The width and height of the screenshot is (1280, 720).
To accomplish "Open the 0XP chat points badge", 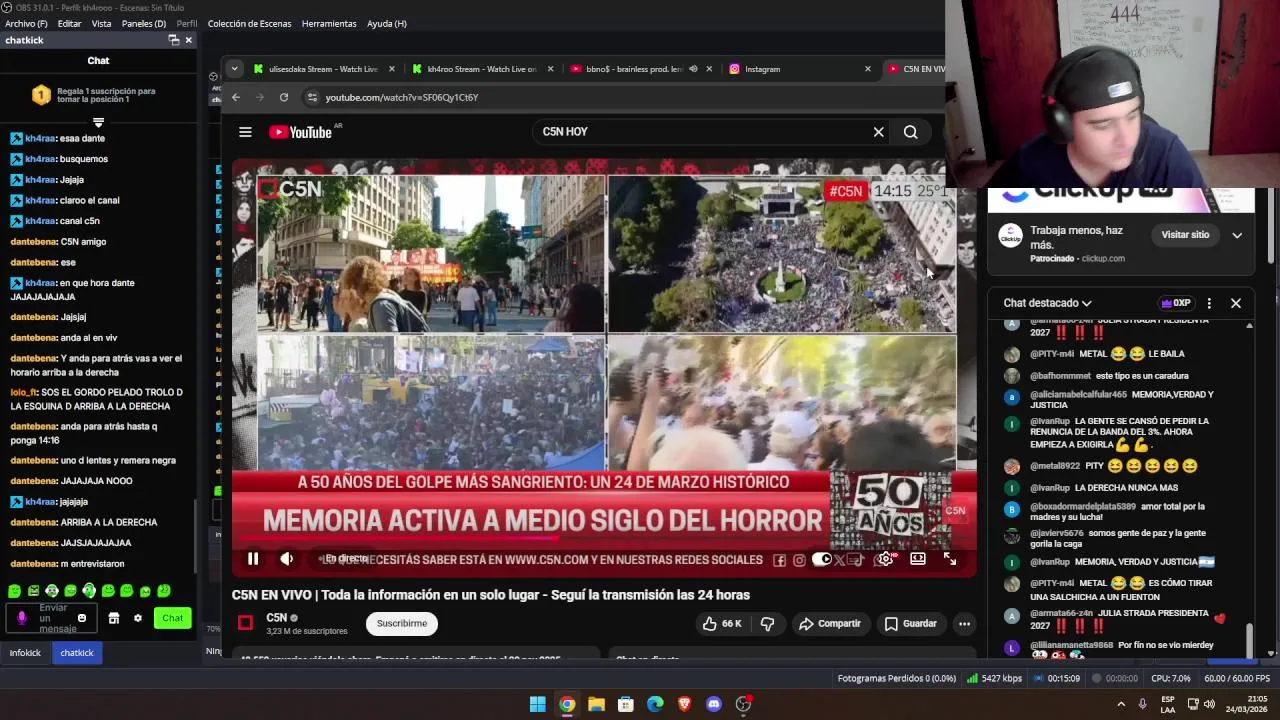I will (x=1176, y=303).
